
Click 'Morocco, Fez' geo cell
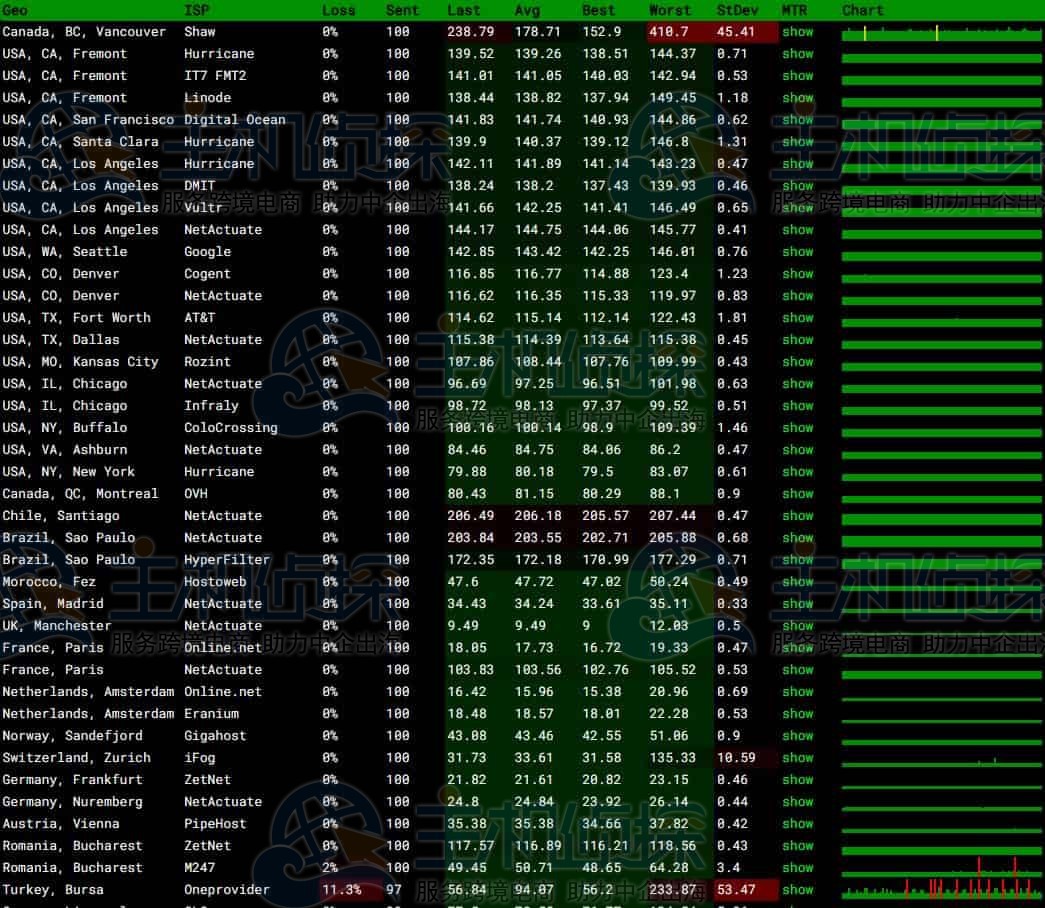(49, 582)
